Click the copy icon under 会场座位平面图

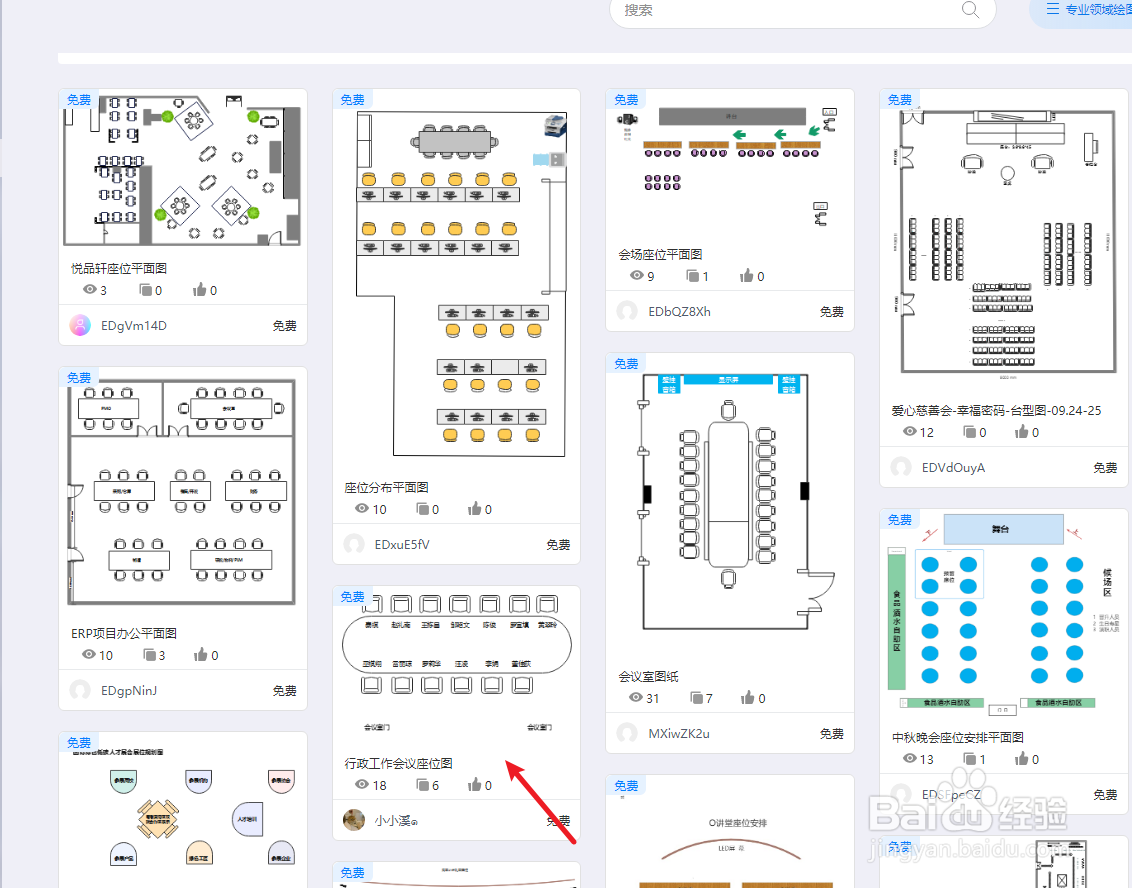pyautogui.click(x=693, y=276)
